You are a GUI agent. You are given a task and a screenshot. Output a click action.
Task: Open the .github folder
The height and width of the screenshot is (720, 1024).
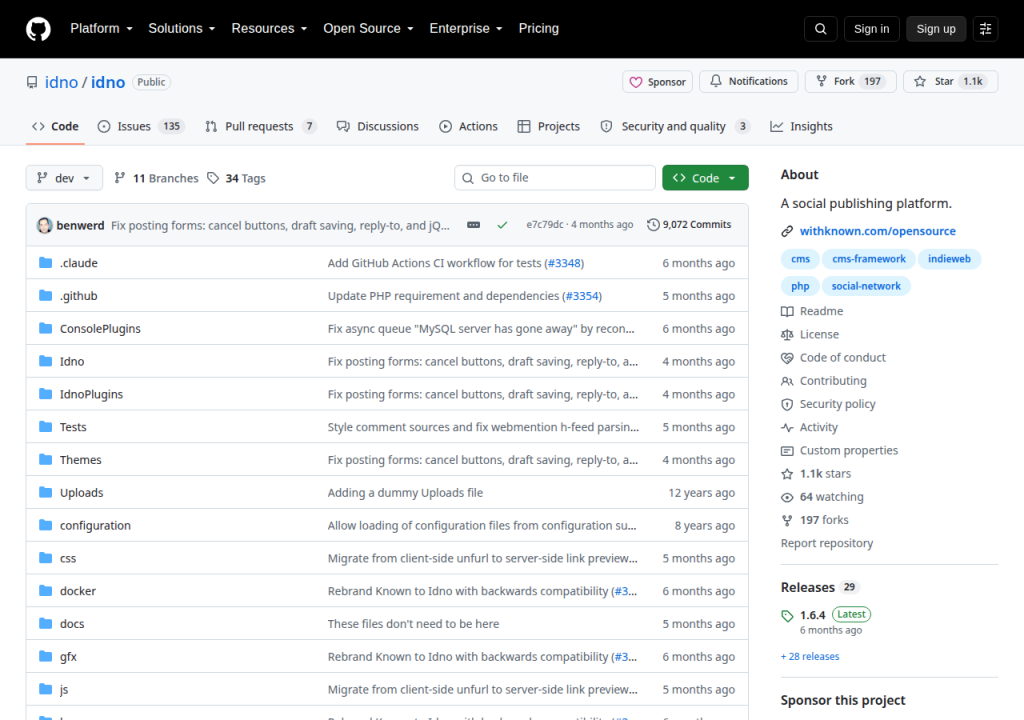(78, 295)
